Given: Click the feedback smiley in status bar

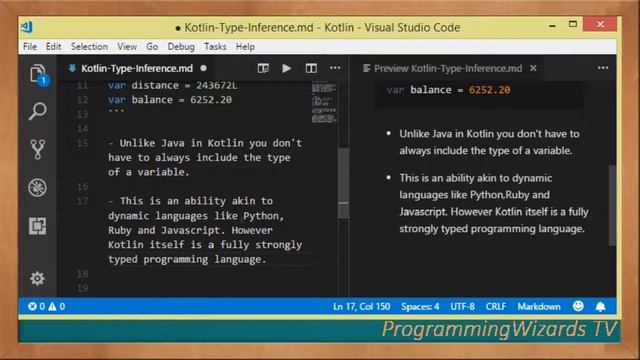Looking at the screenshot, I should tap(578, 306).
